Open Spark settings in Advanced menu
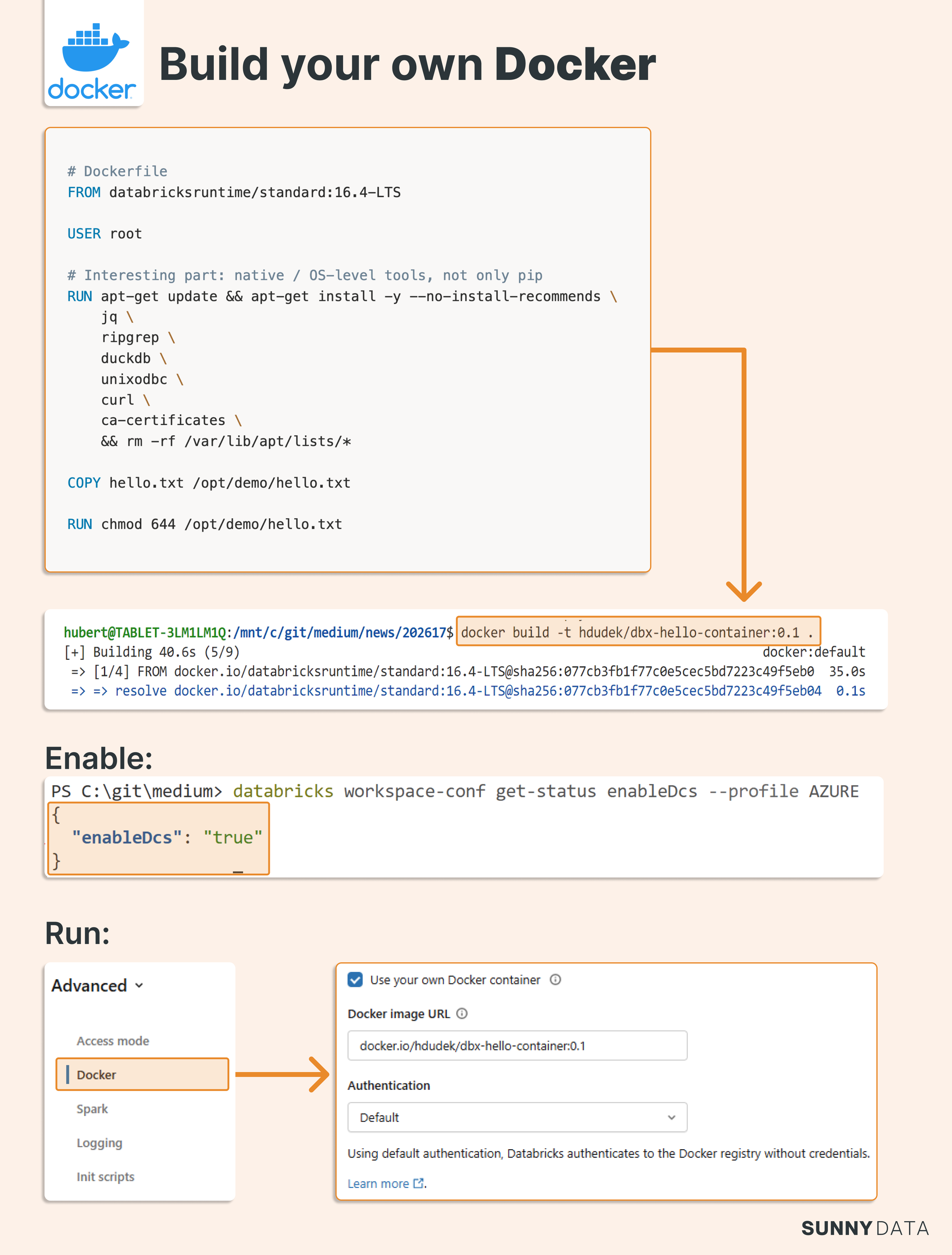952x1255 pixels. coord(92,1109)
